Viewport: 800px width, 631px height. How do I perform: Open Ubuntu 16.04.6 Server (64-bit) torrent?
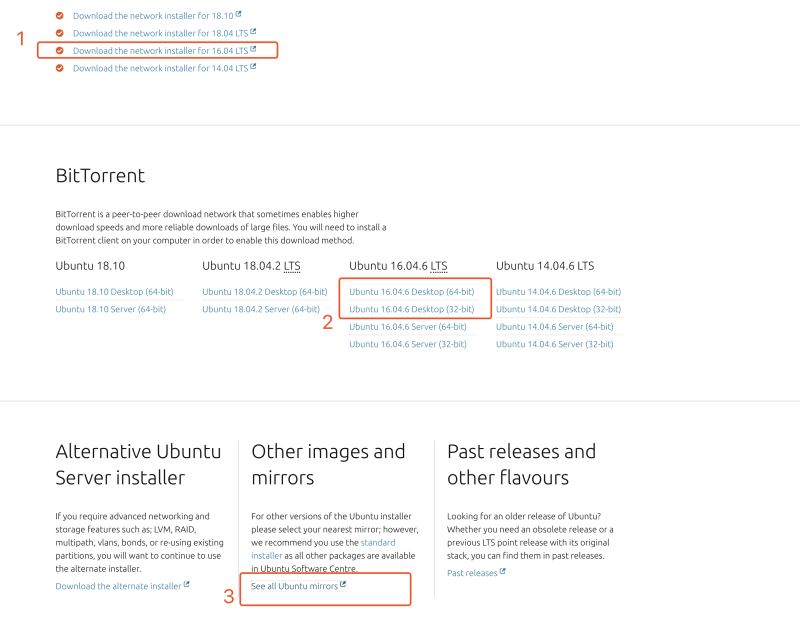(407, 326)
